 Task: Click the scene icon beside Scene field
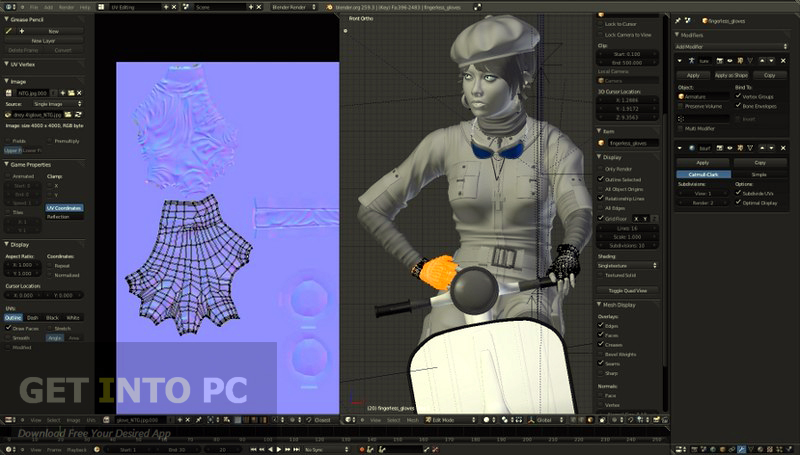(186, 7)
